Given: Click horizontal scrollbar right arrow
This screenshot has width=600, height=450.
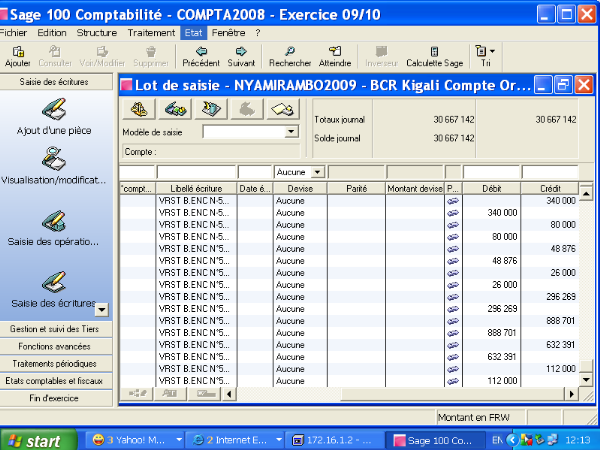Looking at the screenshot, I should click(571, 394).
